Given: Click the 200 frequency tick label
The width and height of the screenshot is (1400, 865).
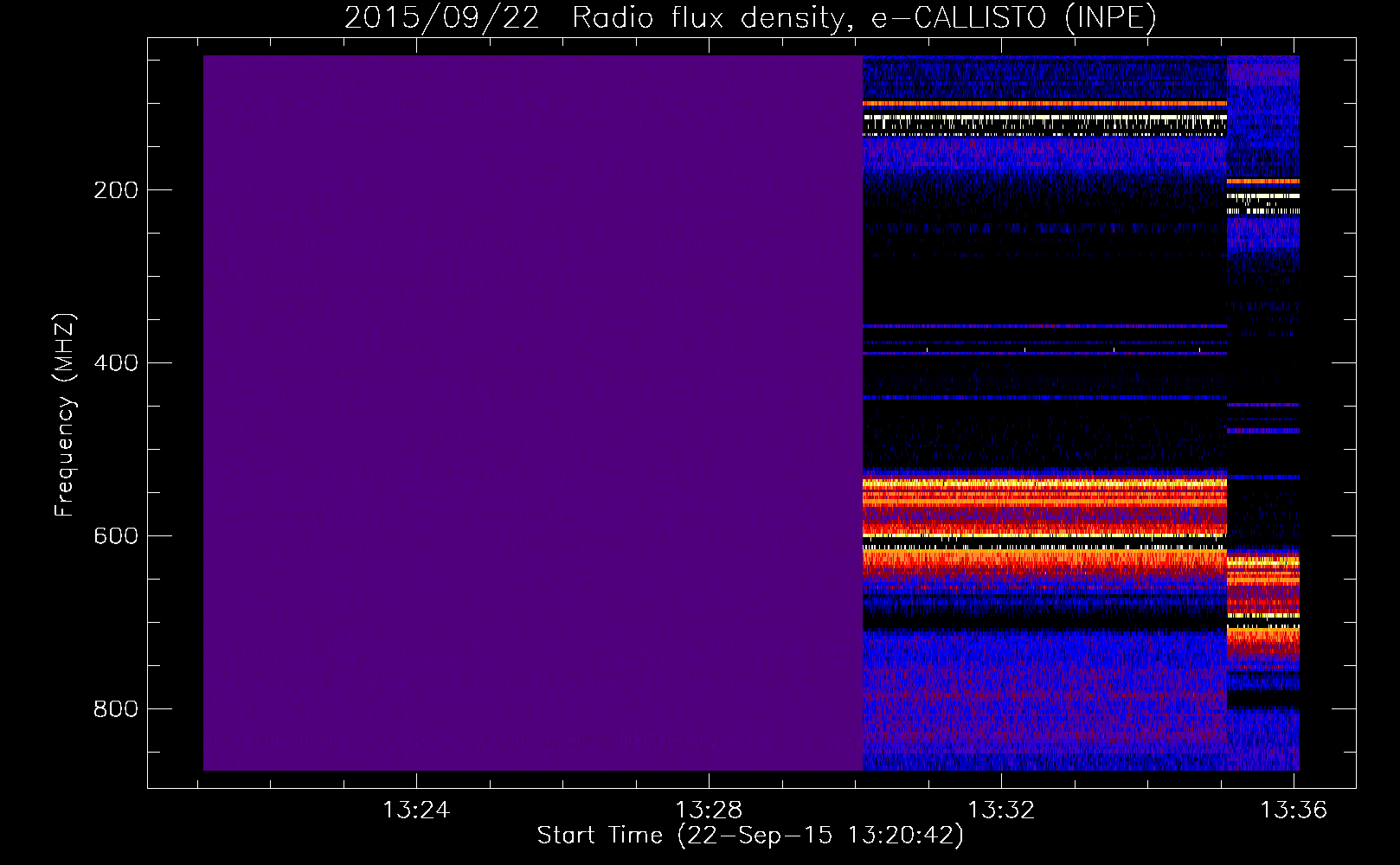Looking at the screenshot, I should pos(116,189).
